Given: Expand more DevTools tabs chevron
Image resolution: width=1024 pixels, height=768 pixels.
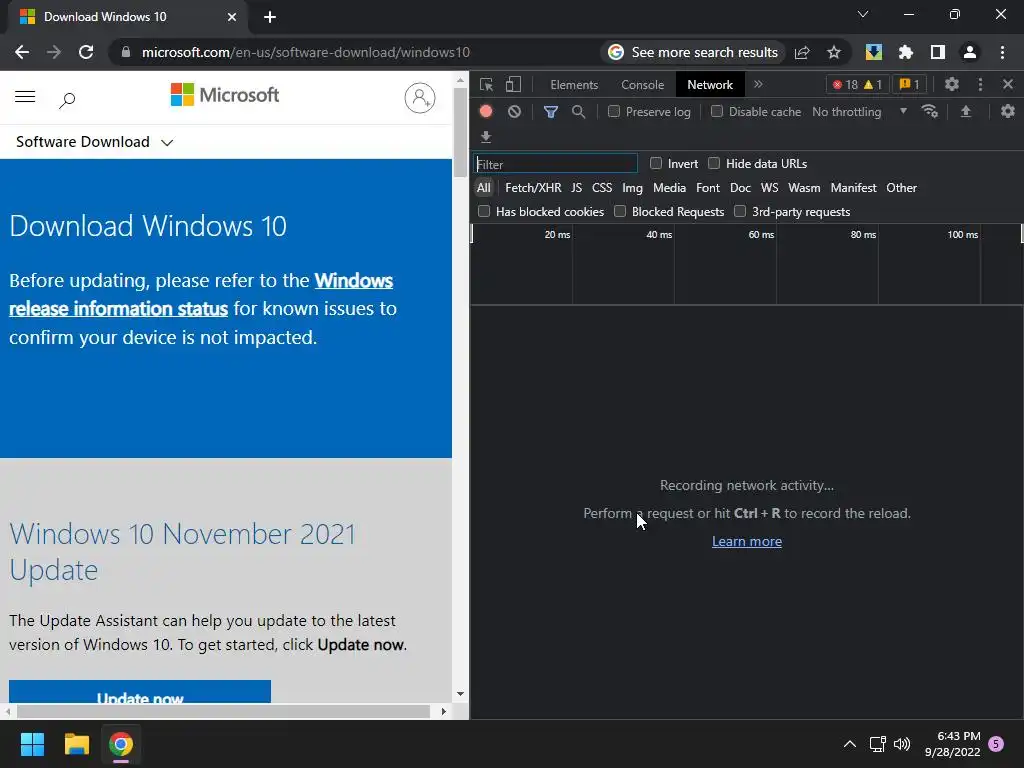Looking at the screenshot, I should click(758, 84).
